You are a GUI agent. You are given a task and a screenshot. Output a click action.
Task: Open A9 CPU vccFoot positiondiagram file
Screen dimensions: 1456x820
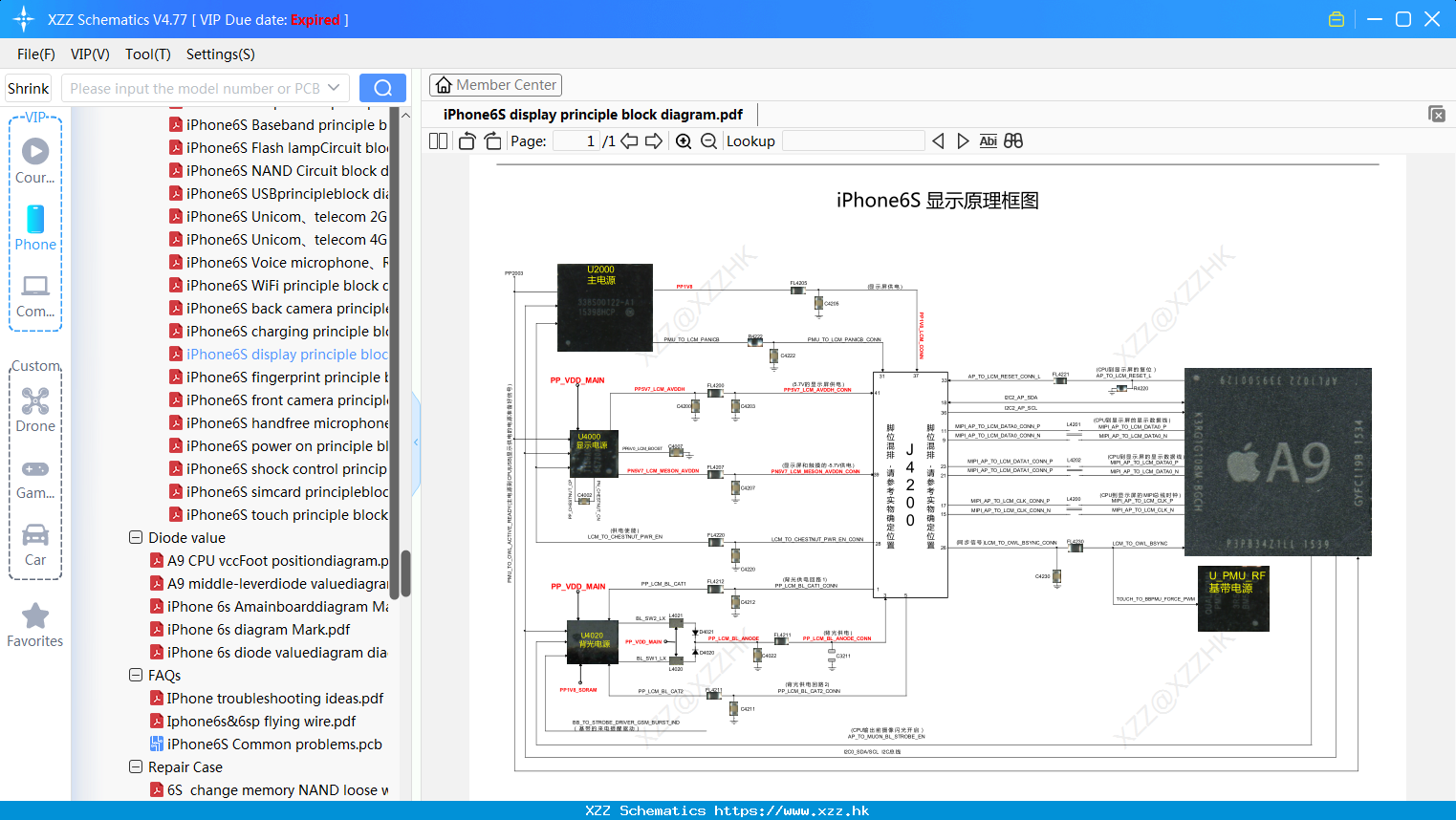click(x=269, y=560)
